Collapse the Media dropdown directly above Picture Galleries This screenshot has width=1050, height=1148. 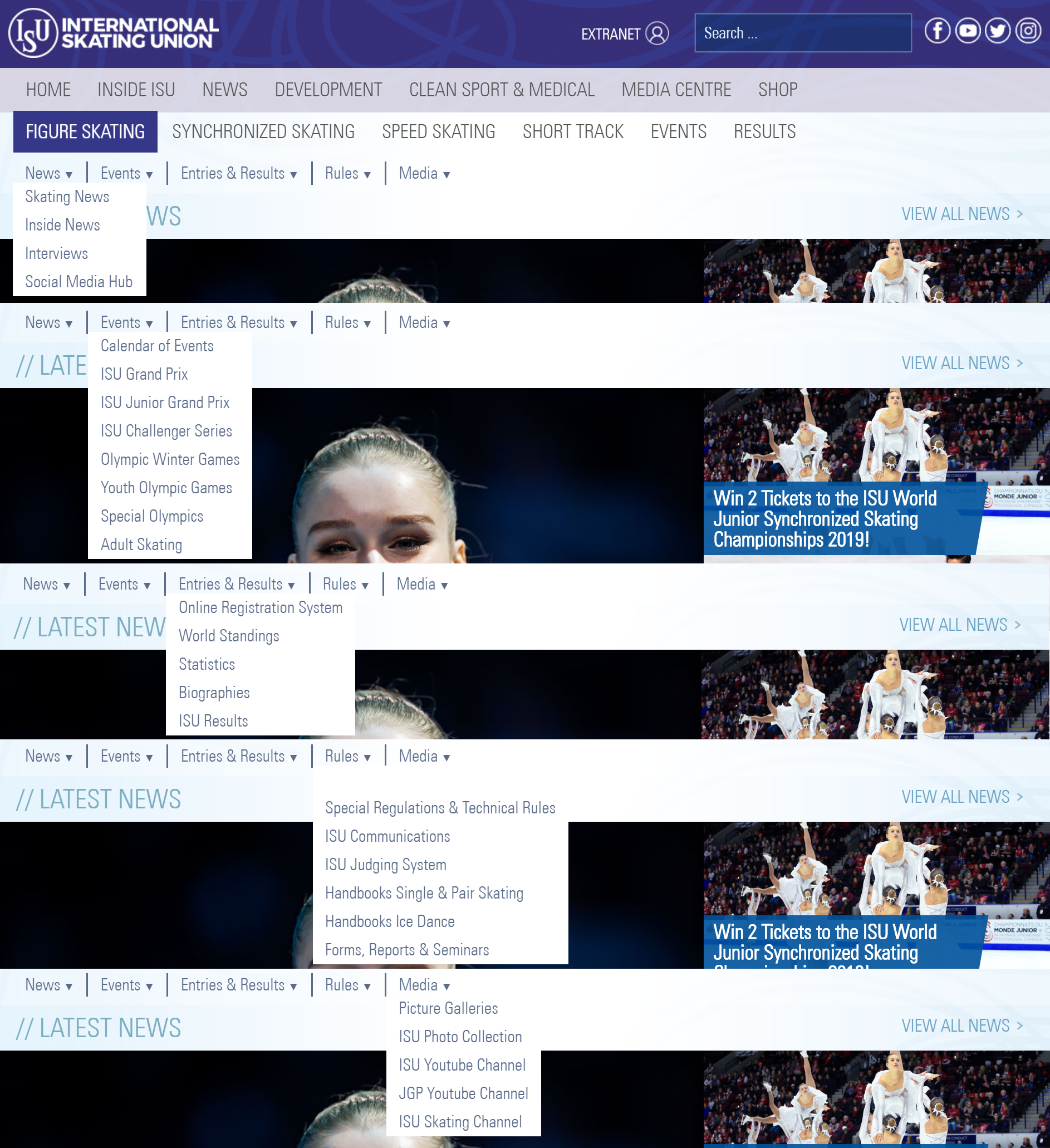click(424, 985)
